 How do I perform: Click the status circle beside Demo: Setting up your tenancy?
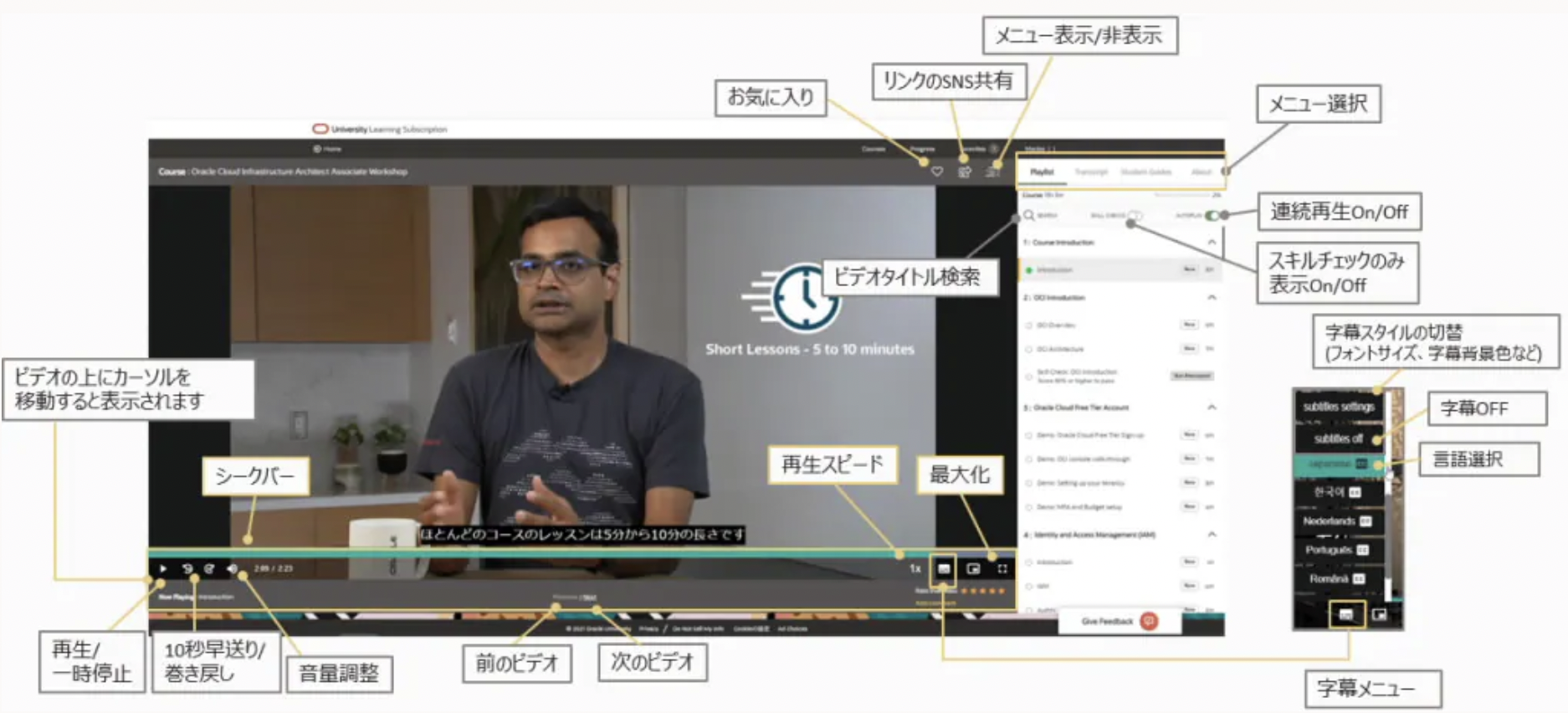[1028, 483]
